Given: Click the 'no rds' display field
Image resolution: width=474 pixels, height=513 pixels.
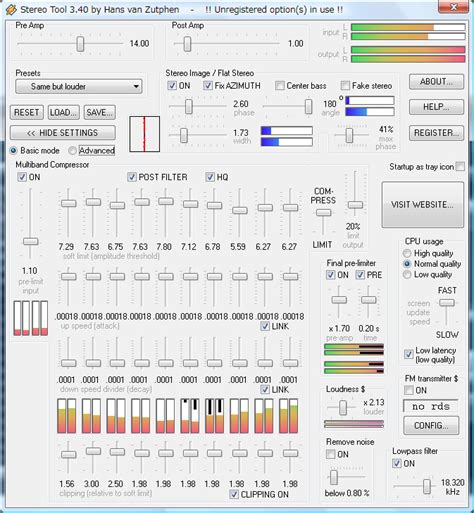Looking at the screenshot, I should (431, 407).
